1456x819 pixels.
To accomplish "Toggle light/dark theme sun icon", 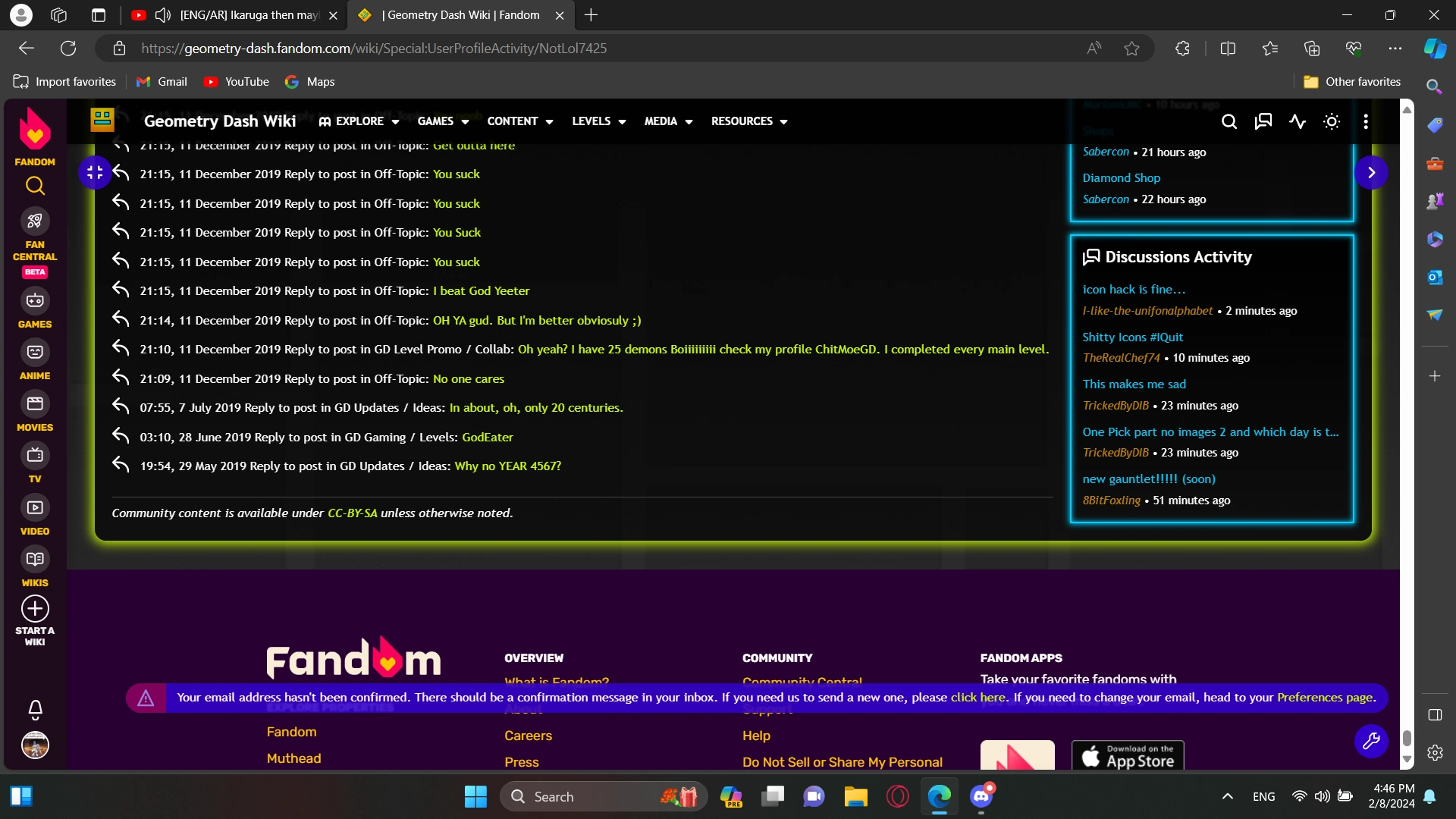I will tap(1332, 121).
